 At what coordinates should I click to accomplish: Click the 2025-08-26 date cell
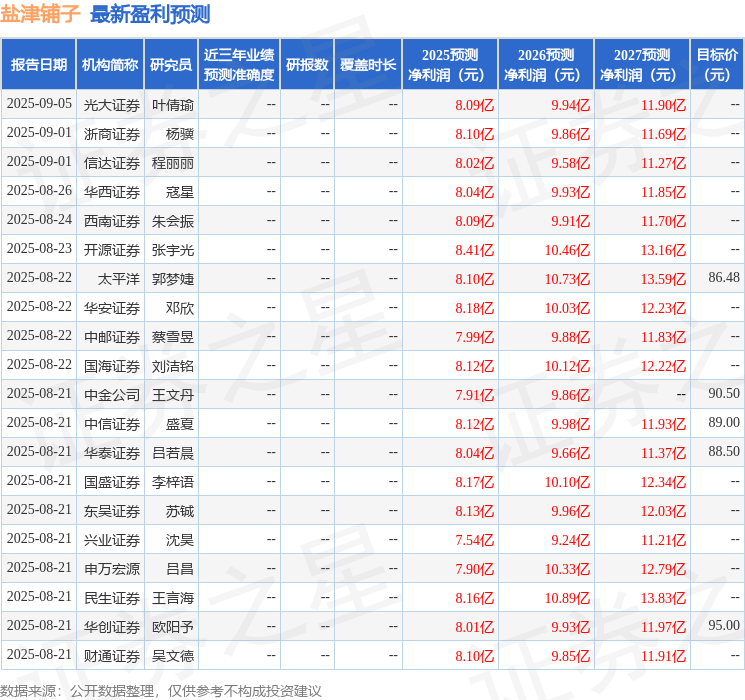pos(39,191)
